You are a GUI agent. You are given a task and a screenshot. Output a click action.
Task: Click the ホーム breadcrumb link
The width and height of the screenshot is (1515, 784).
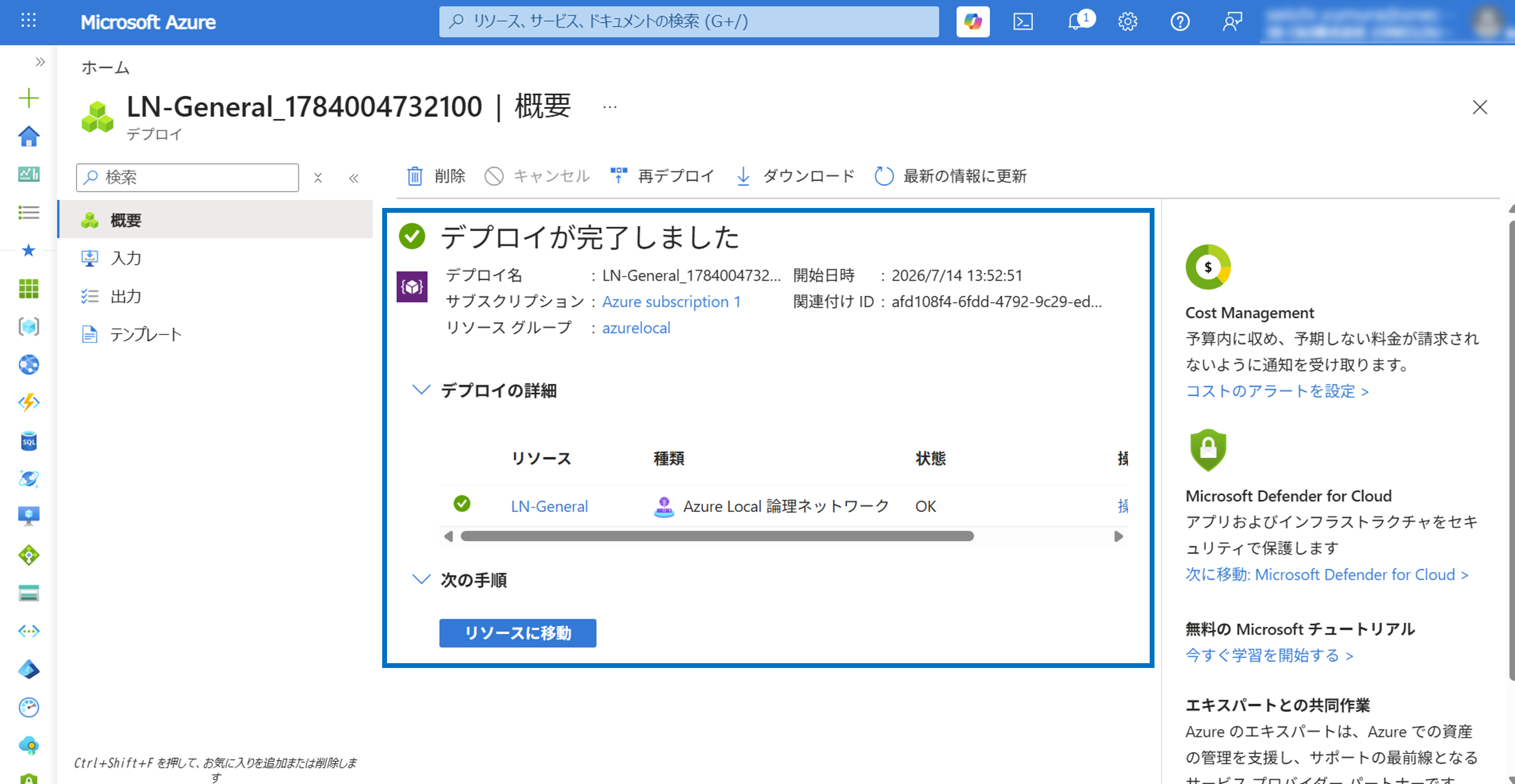pos(105,67)
